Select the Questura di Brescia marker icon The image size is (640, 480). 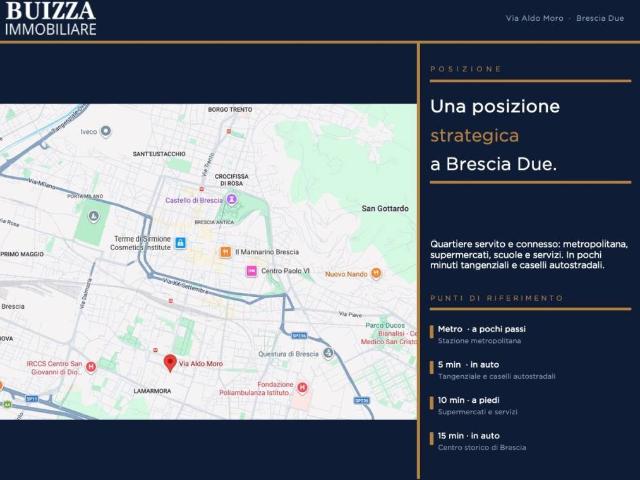tap(328, 353)
